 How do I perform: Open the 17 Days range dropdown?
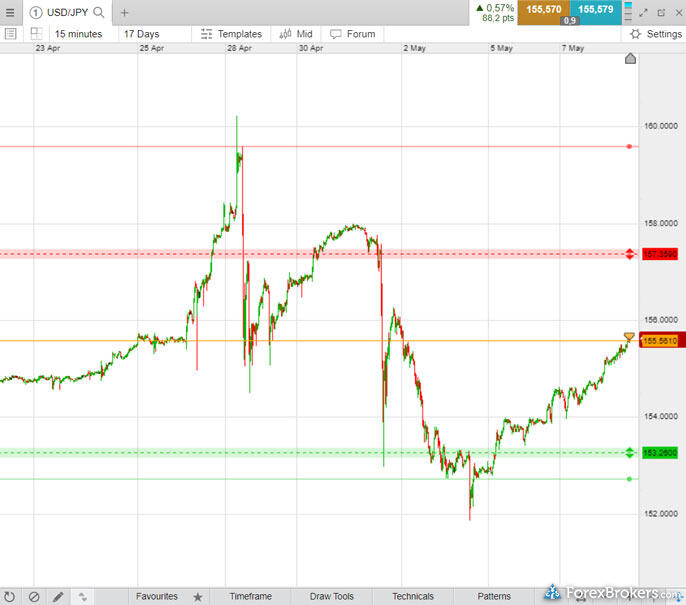[x=141, y=34]
